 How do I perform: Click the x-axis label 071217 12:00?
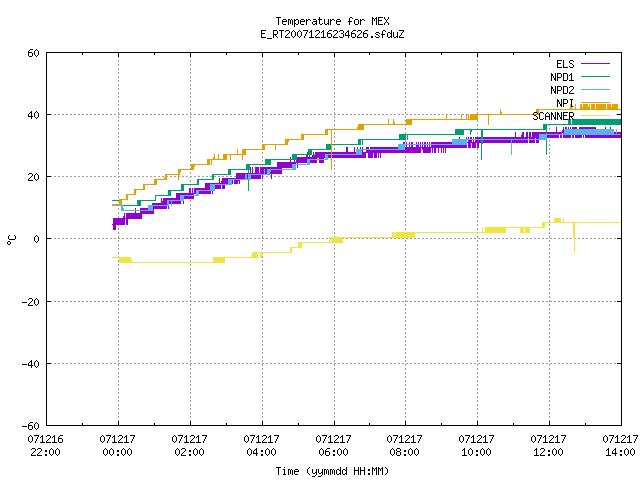pyautogui.click(x=548, y=446)
